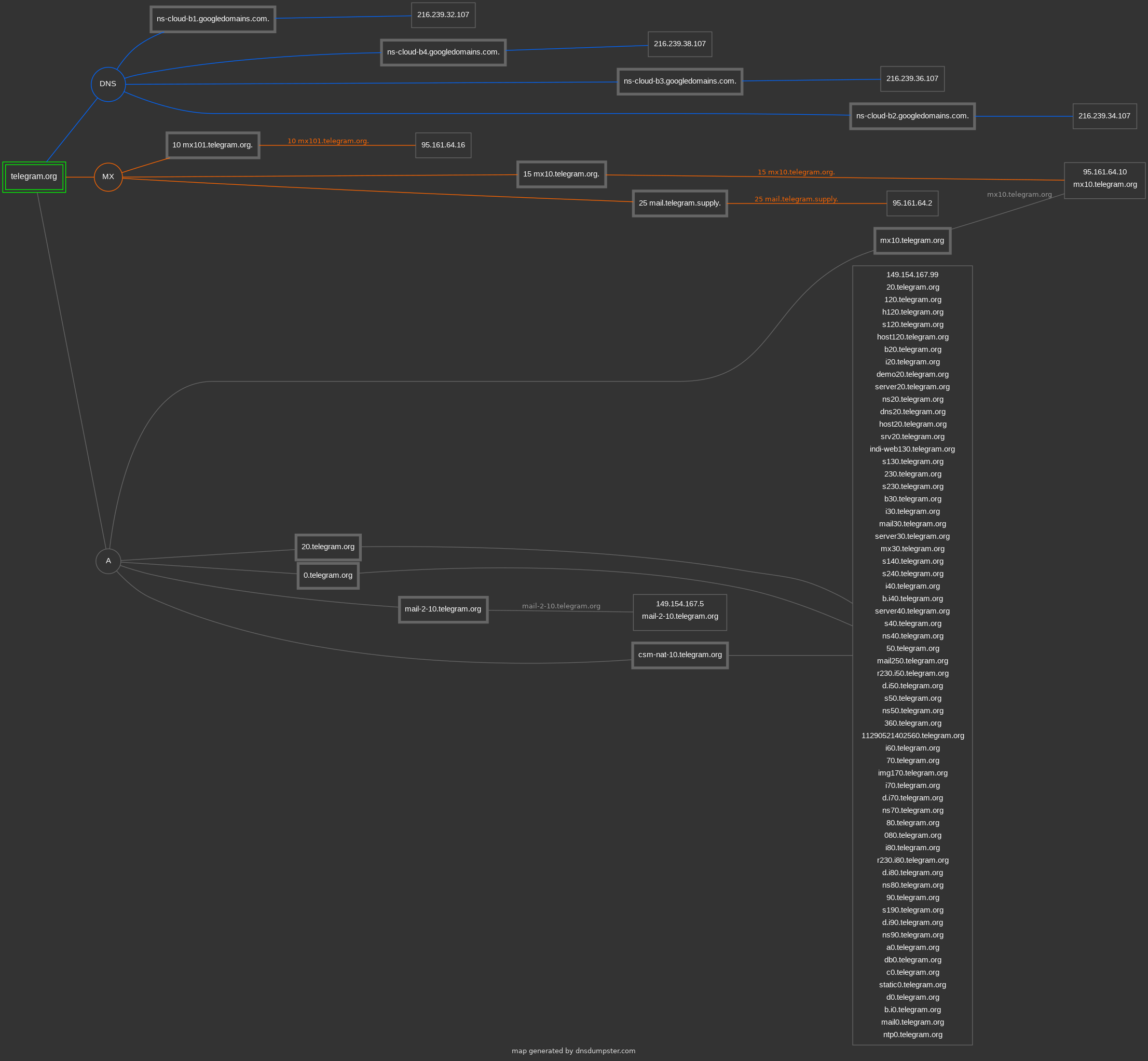Click the orange MX circle node
Screen dimensions: 1148x1061
pyautogui.click(x=108, y=177)
